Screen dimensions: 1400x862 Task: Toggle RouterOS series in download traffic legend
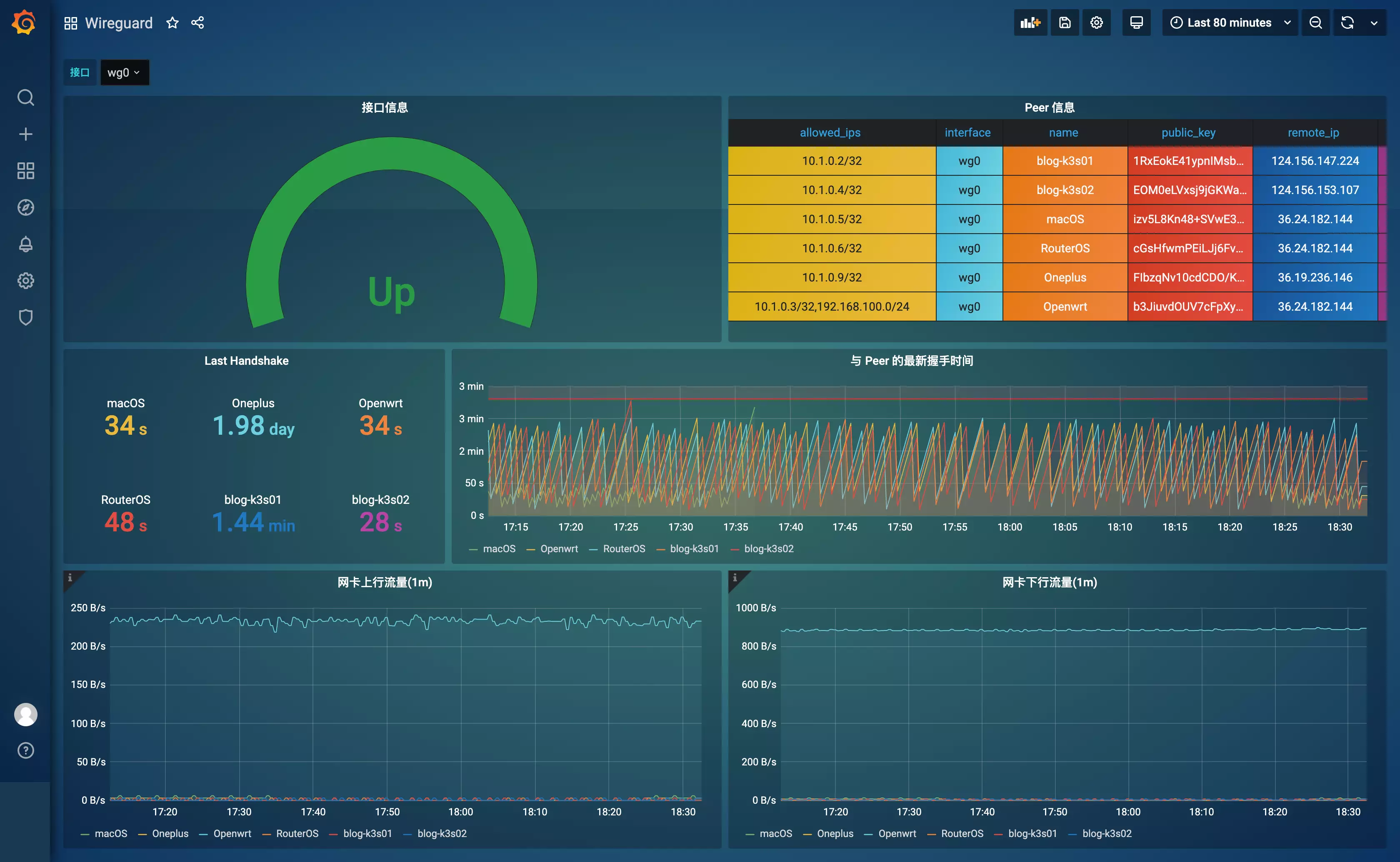tap(962, 833)
